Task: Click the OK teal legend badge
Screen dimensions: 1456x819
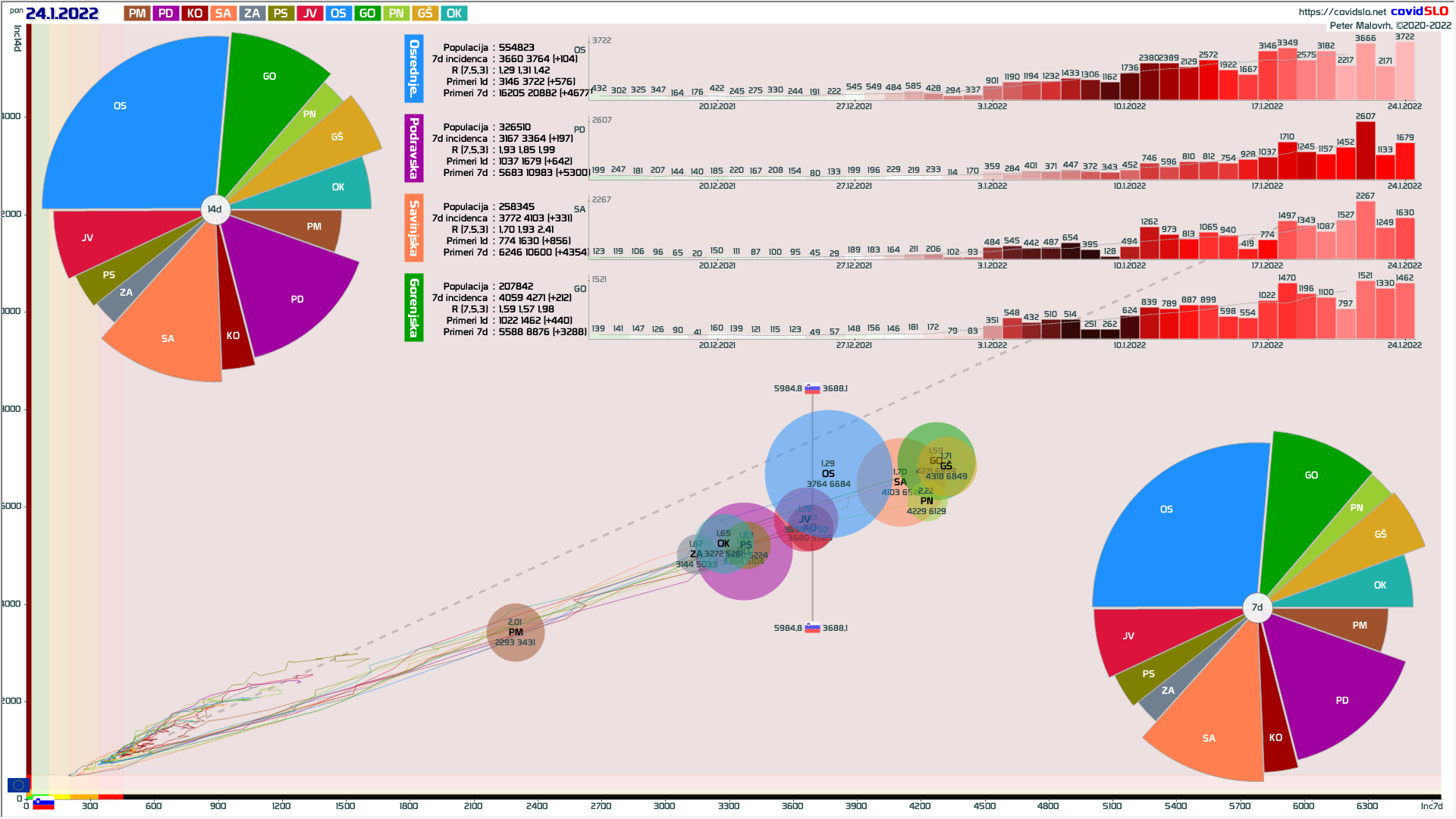Action: point(453,14)
